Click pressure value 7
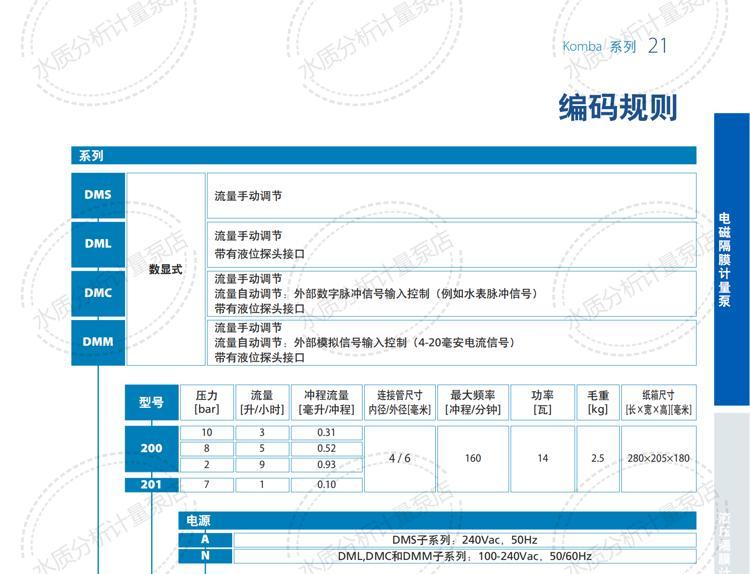 pos(207,485)
